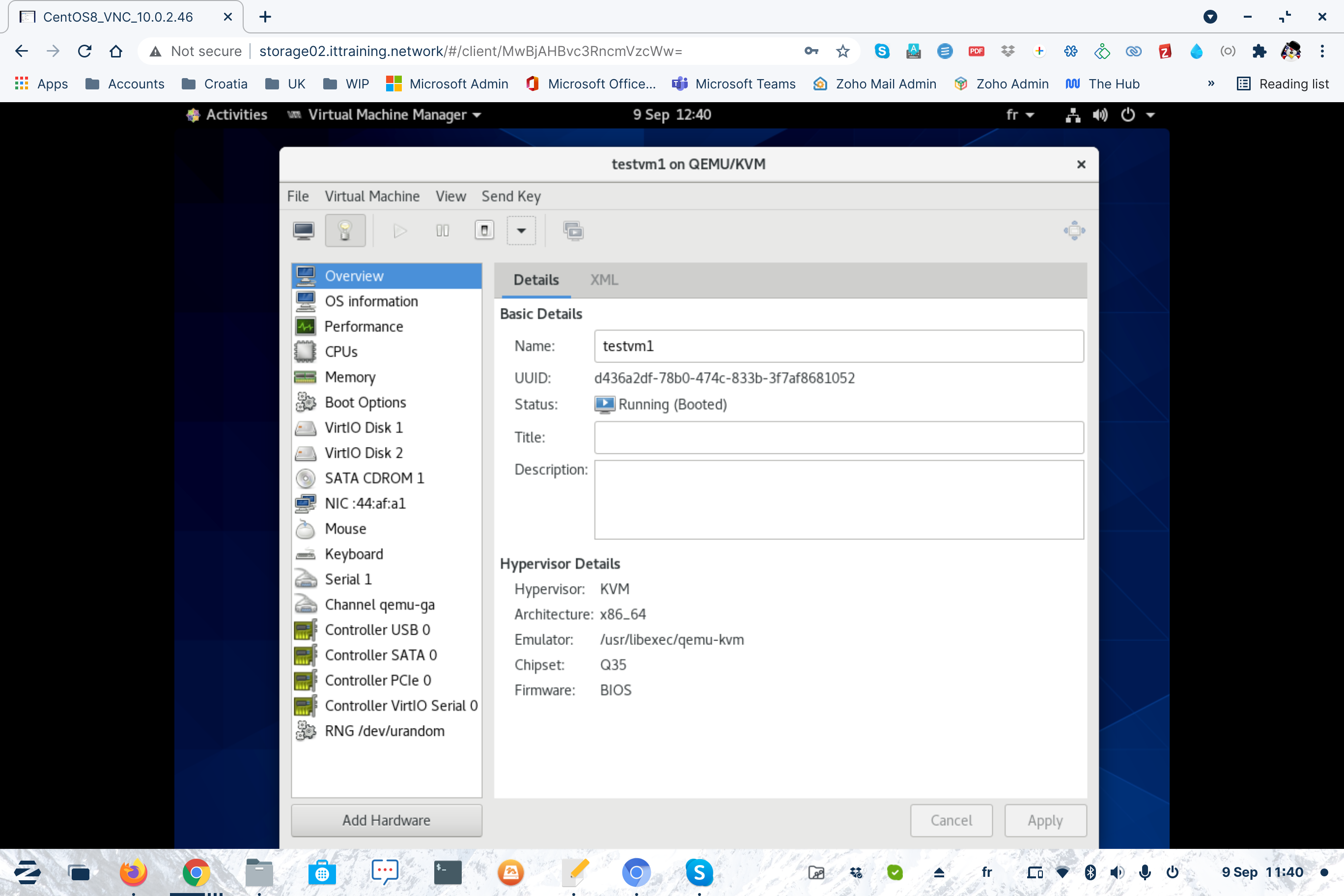The width and height of the screenshot is (1344, 896).
Task: Open Virtual Machine Manager app menu
Action: (x=384, y=114)
